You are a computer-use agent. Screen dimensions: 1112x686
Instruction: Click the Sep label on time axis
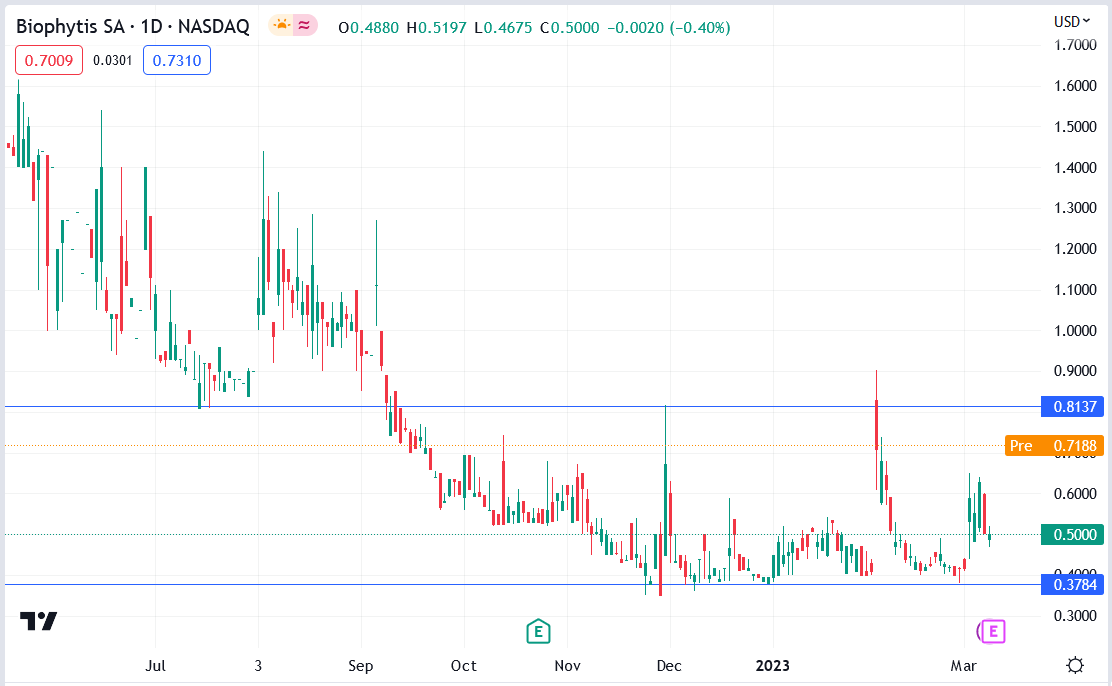pyautogui.click(x=360, y=665)
